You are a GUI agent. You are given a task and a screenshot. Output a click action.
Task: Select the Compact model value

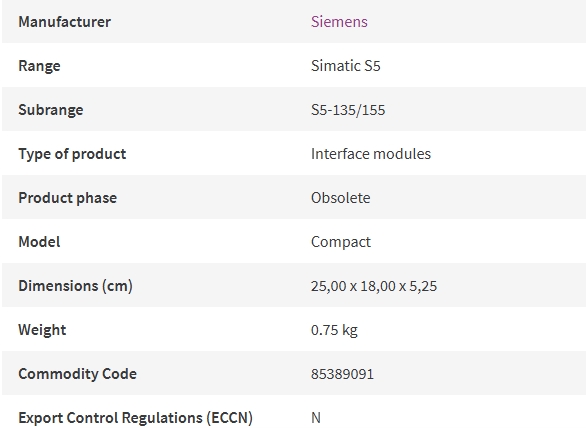click(x=341, y=242)
